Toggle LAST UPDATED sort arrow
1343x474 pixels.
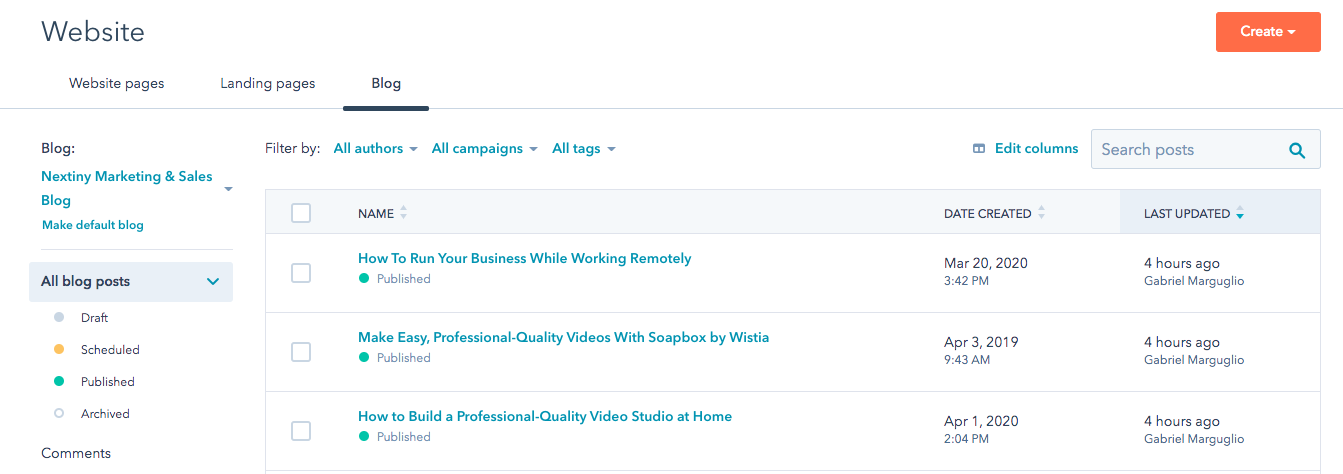1240,213
